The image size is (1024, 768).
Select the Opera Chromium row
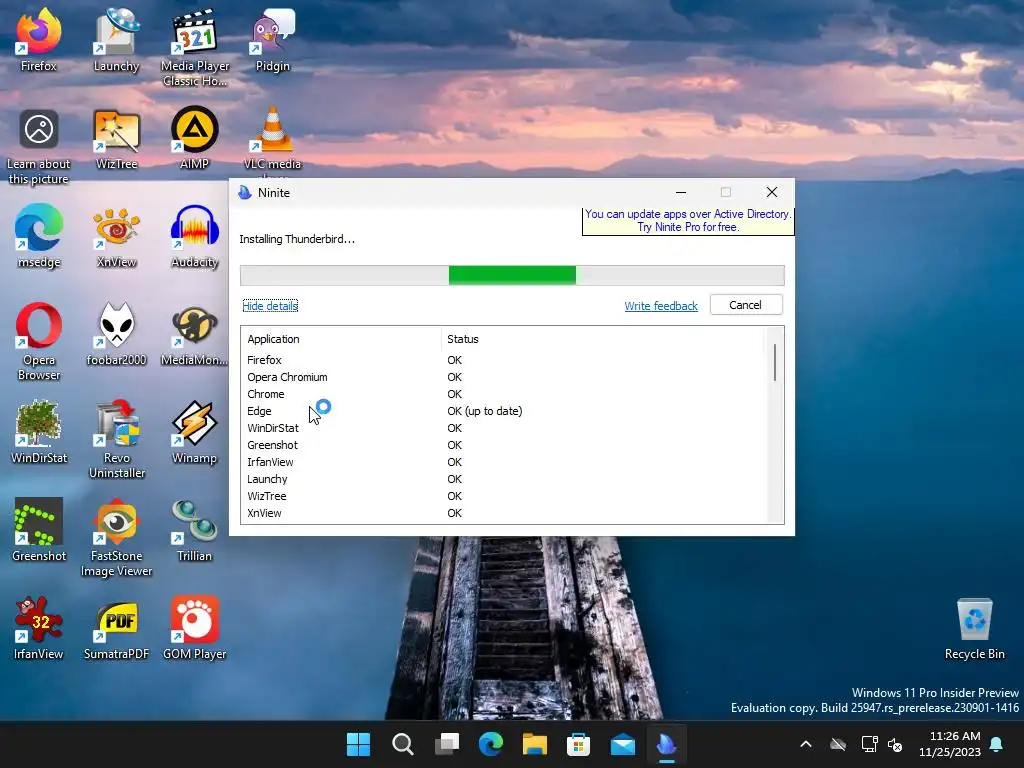pos(502,377)
